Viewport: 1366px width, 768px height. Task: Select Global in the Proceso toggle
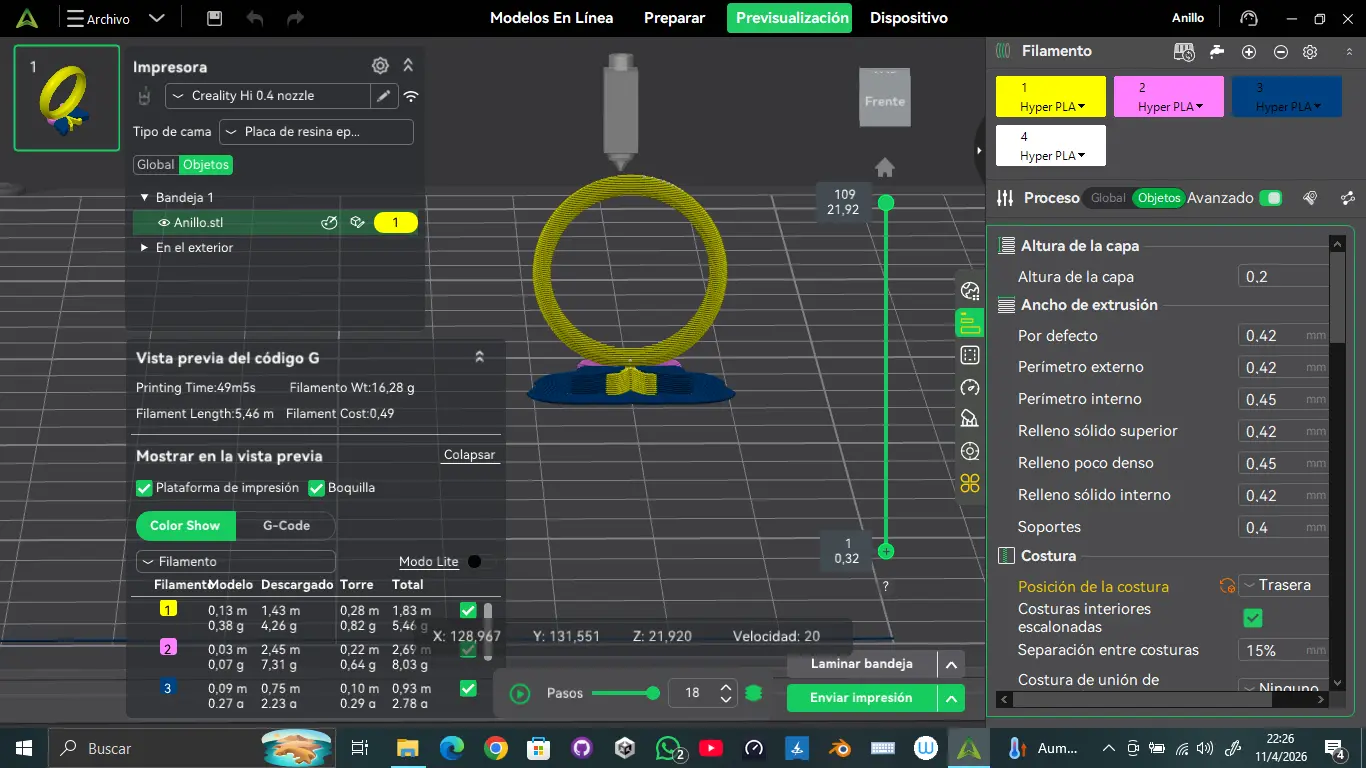[x=1107, y=198]
